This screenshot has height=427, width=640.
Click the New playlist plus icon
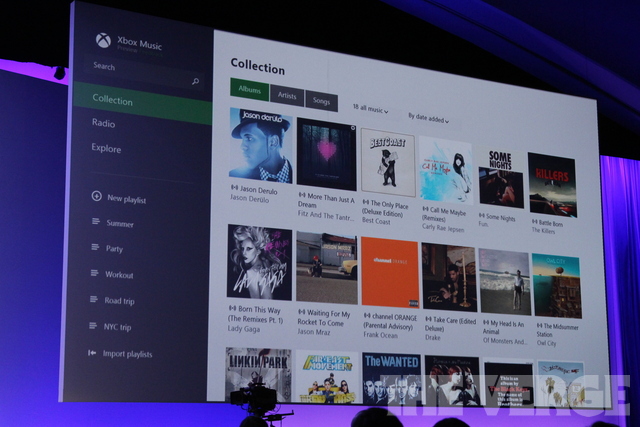pyautogui.click(x=96, y=197)
